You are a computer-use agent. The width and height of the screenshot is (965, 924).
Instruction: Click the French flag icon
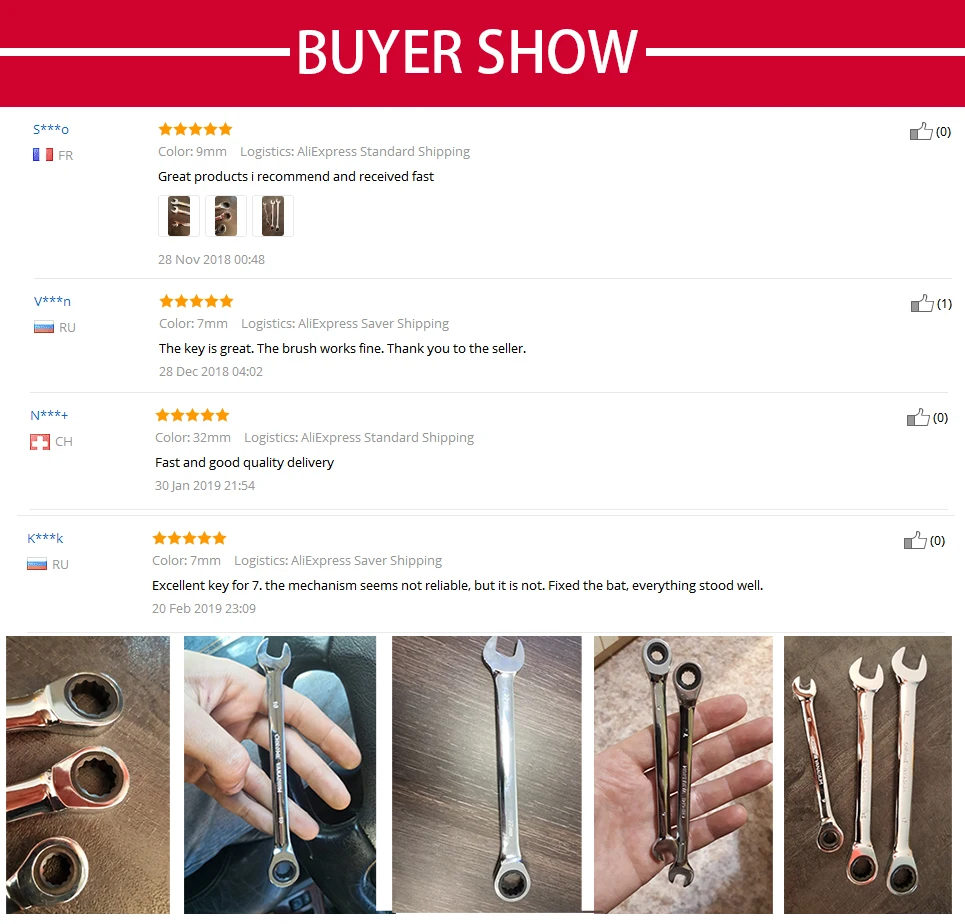pos(43,155)
